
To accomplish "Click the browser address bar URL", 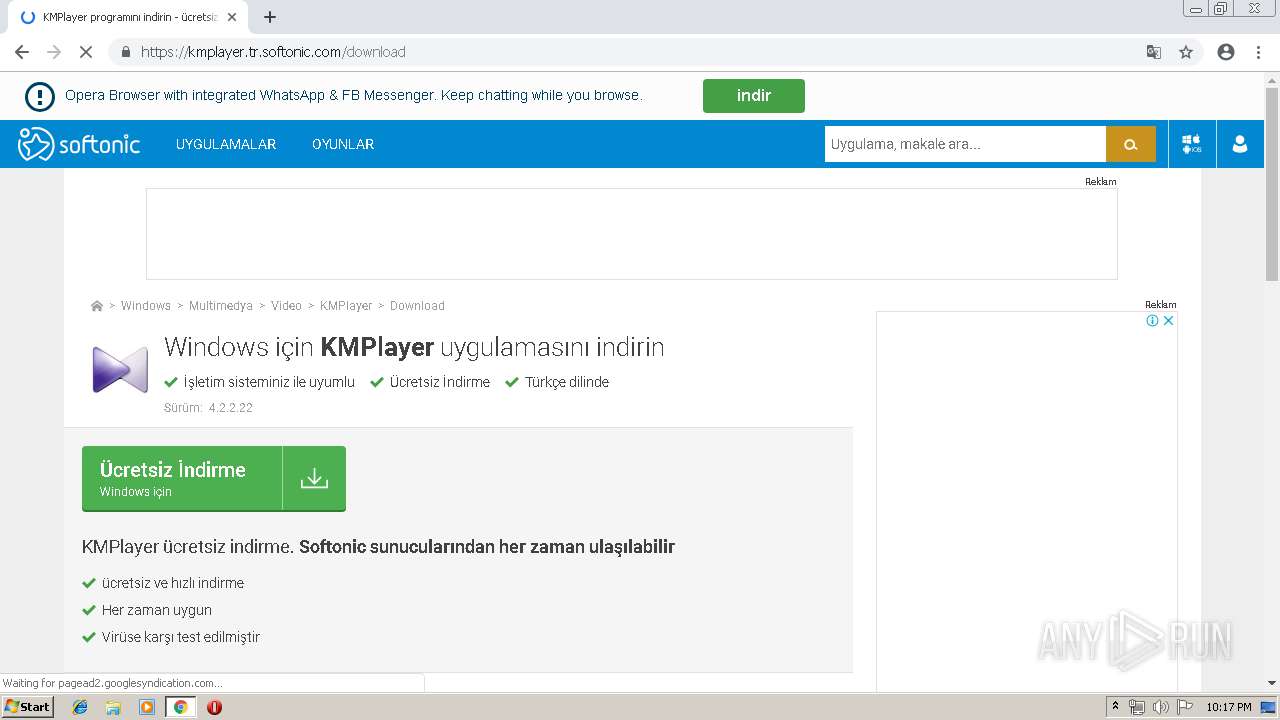I will 273,52.
